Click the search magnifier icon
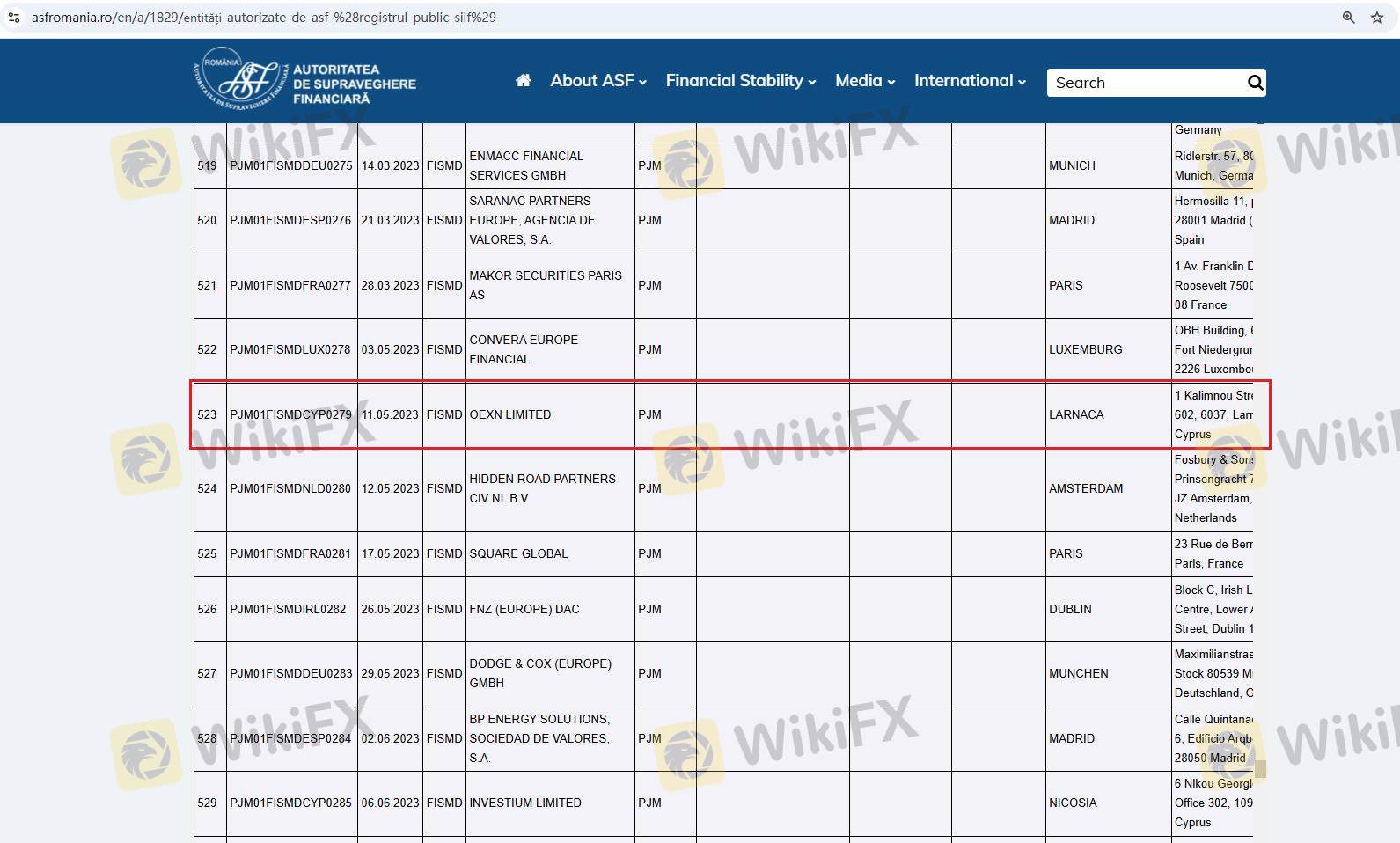The height and width of the screenshot is (843, 1400). (x=1255, y=83)
